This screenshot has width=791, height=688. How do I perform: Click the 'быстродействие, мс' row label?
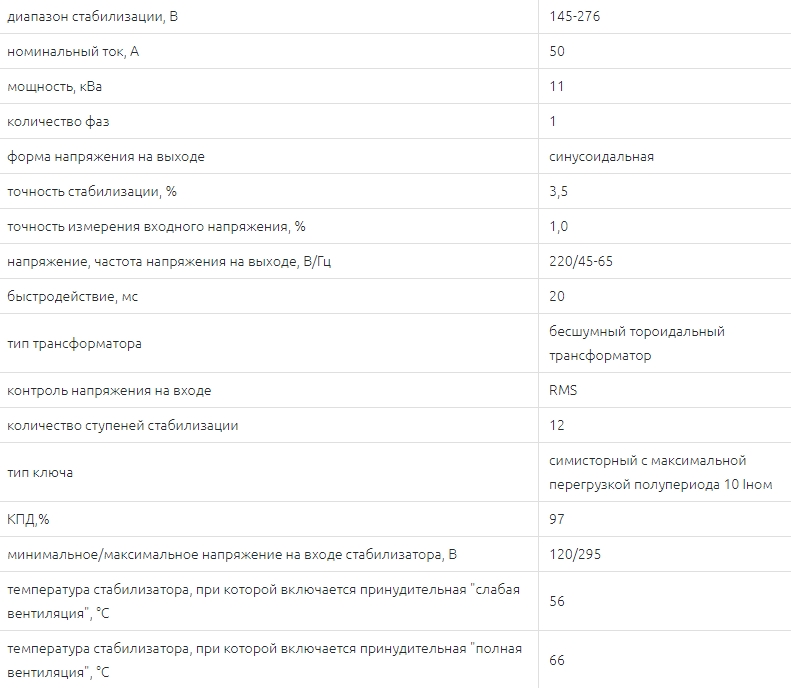pos(72,297)
